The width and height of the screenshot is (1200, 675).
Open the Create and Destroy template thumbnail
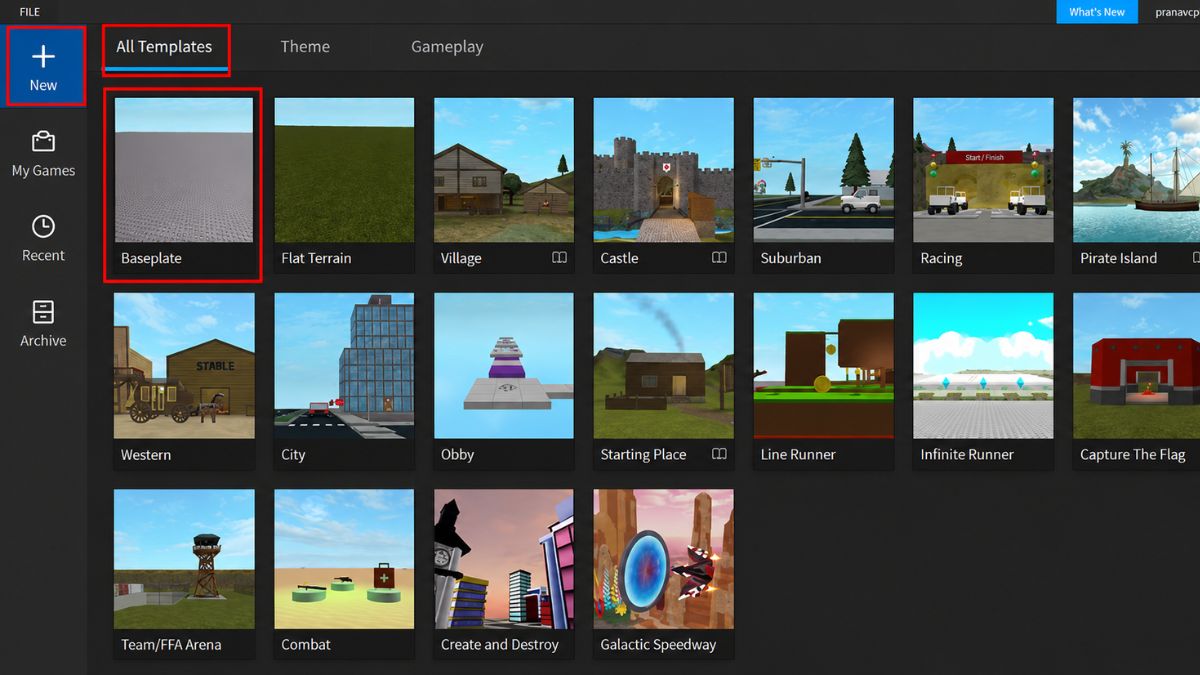pos(504,559)
